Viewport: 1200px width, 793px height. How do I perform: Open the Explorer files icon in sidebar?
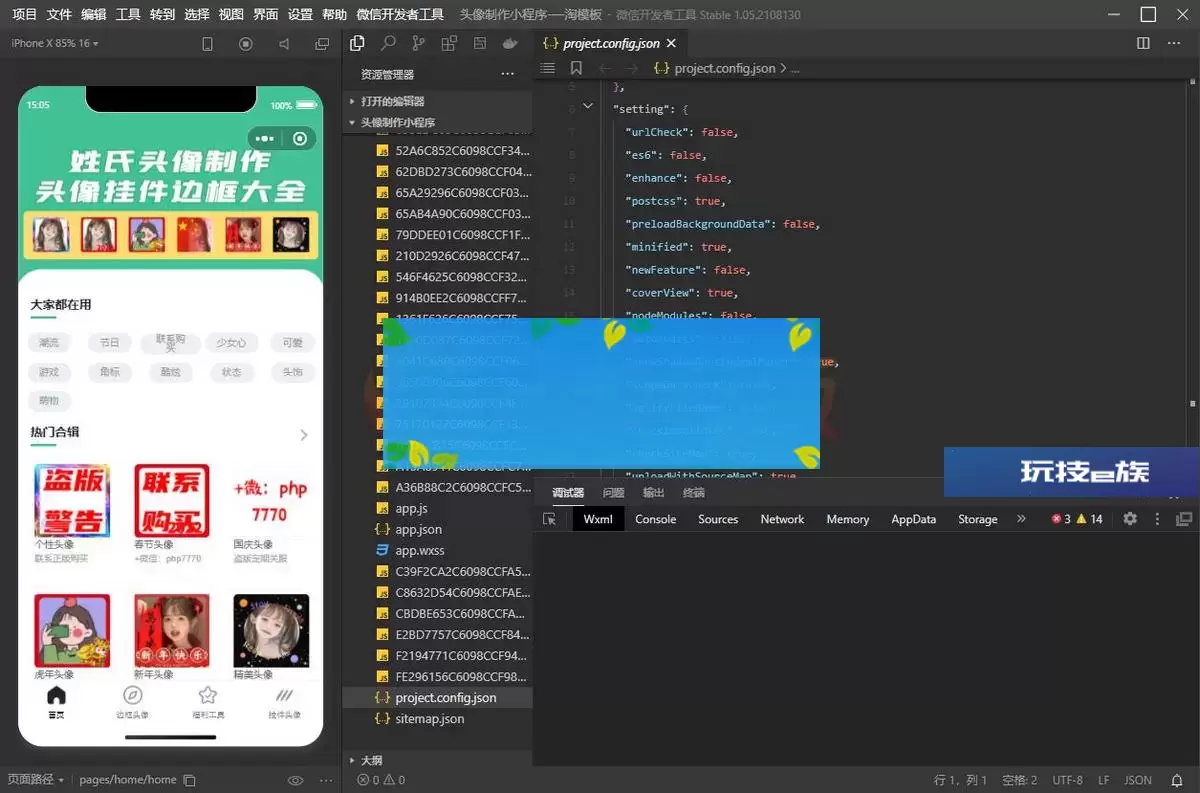pos(357,43)
